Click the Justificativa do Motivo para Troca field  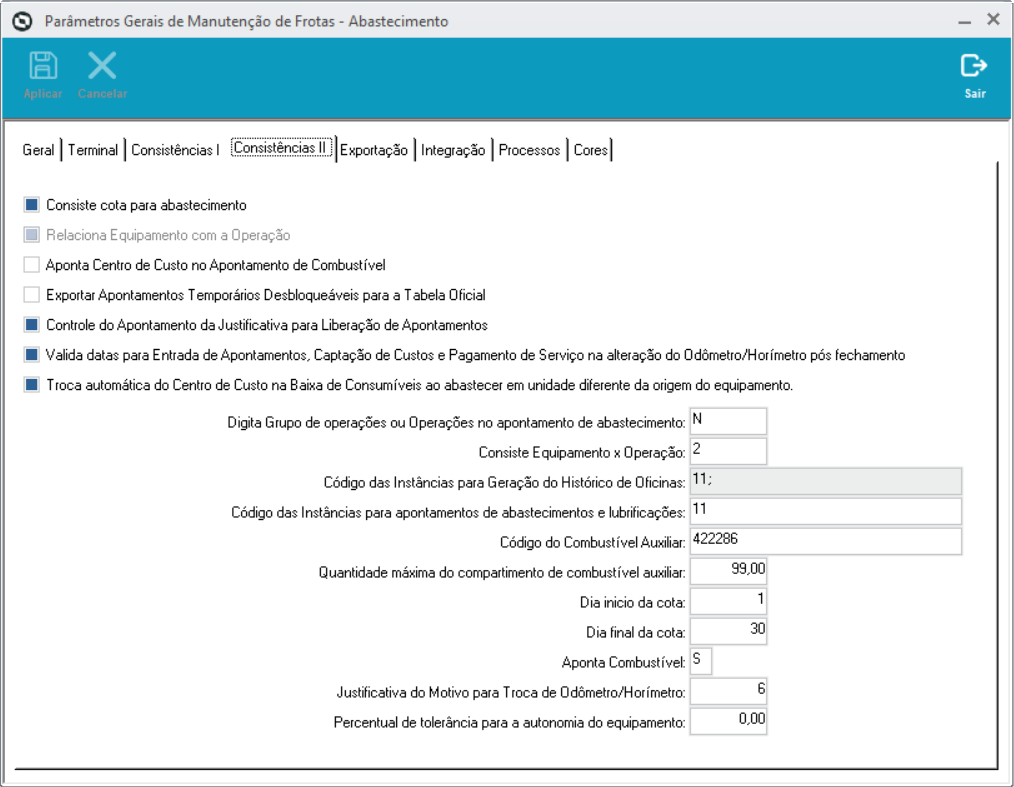click(x=728, y=691)
